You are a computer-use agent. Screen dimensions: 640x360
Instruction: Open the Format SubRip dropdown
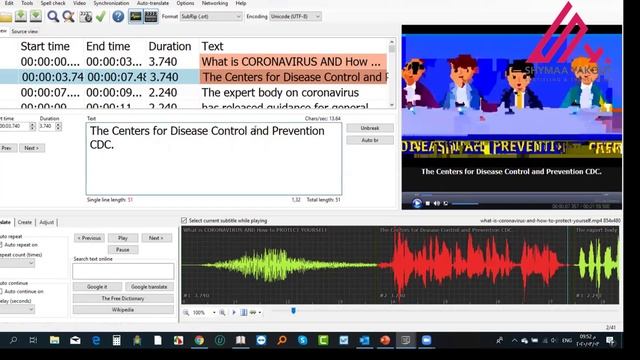[211, 16]
